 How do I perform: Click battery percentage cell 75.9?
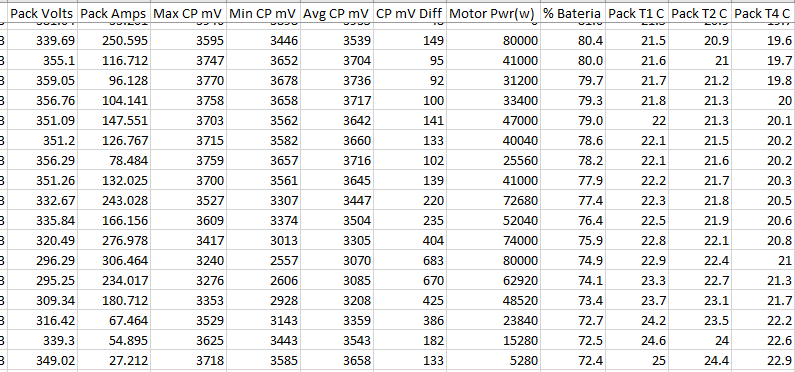[x=573, y=241]
